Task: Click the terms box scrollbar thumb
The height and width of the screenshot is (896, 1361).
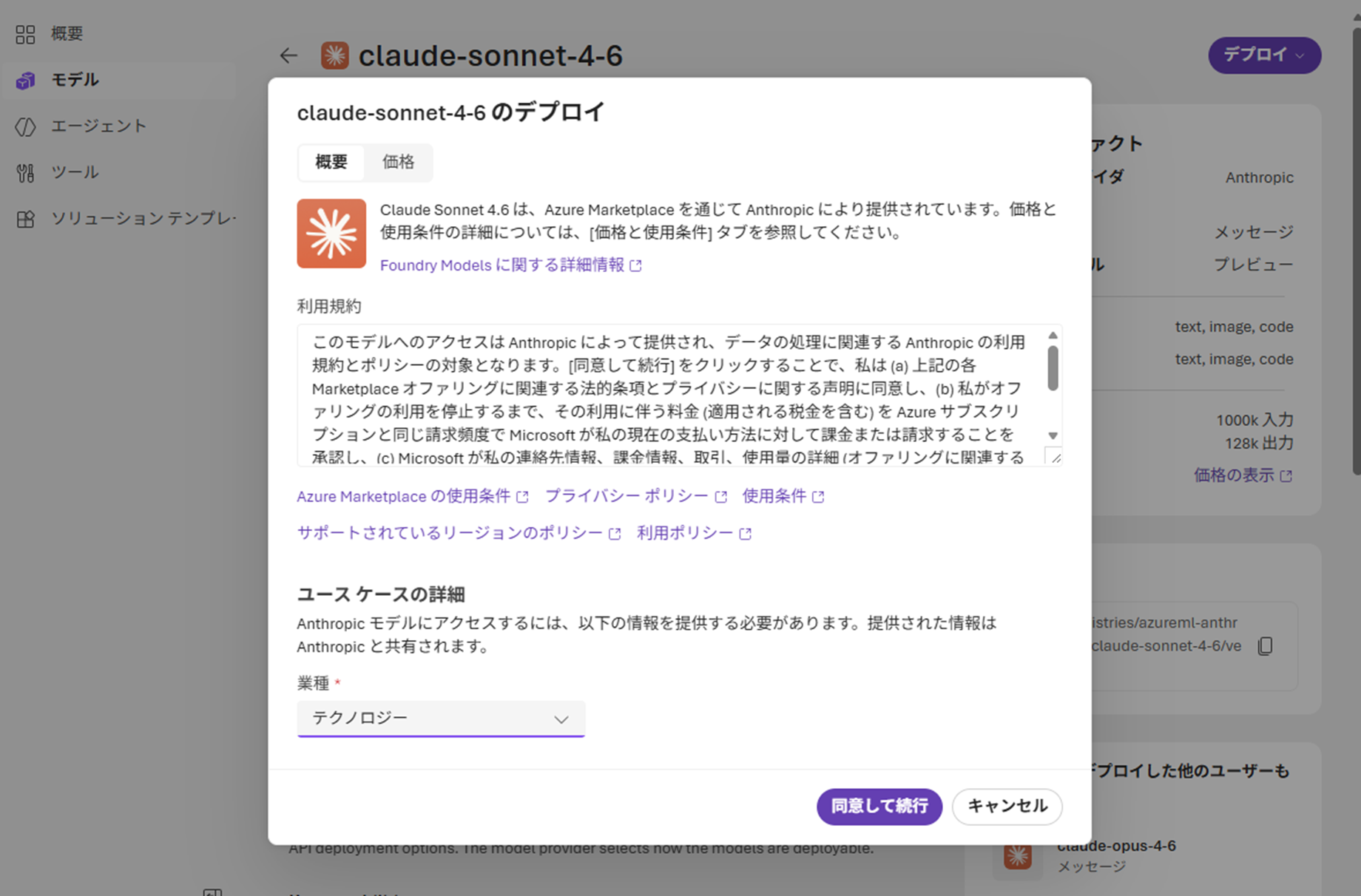Action: pos(1053,367)
